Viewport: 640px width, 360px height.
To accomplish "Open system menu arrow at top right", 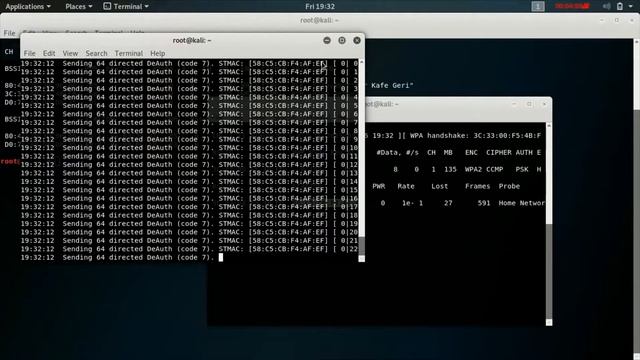I will 630,7.
